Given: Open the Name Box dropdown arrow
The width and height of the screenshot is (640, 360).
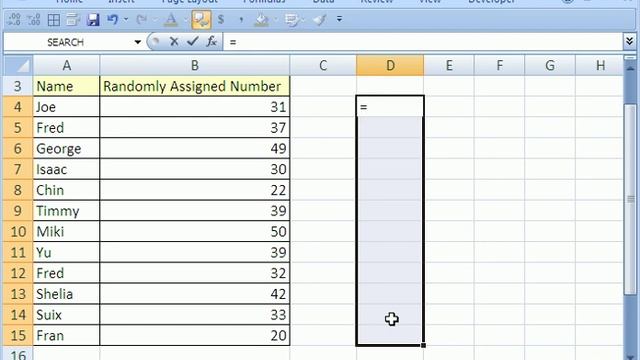Looking at the screenshot, I should [x=138, y=42].
